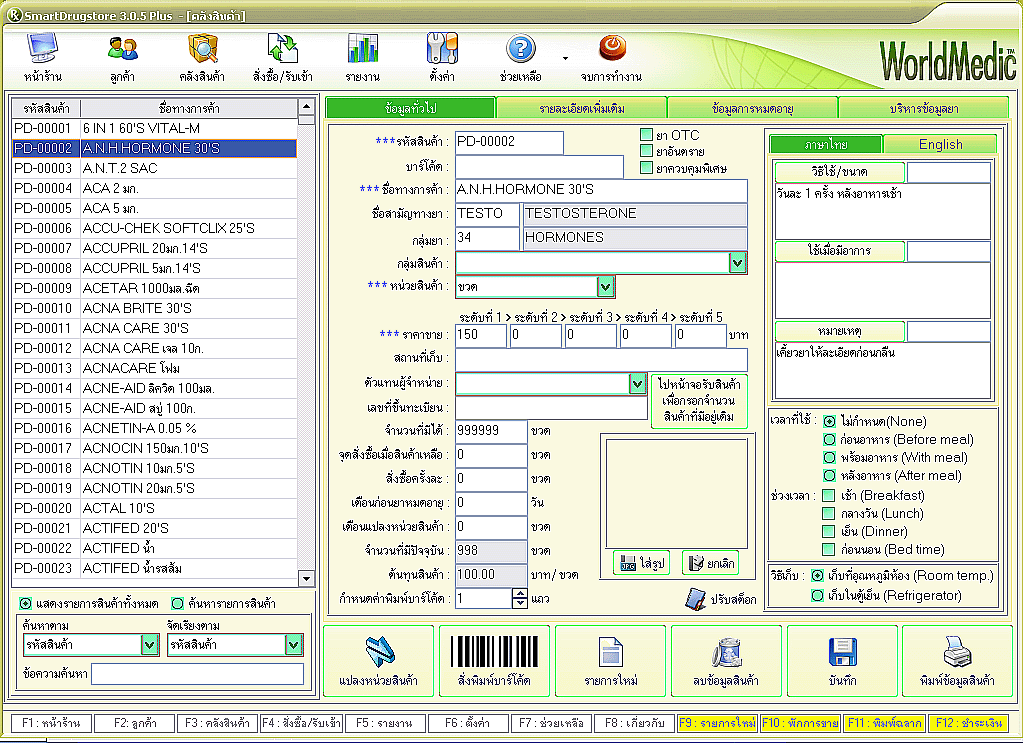Expand the ตัวแทนผู้จำหน่าย dropdown
Image resolution: width=1023 pixels, height=743 pixels.
637,384
